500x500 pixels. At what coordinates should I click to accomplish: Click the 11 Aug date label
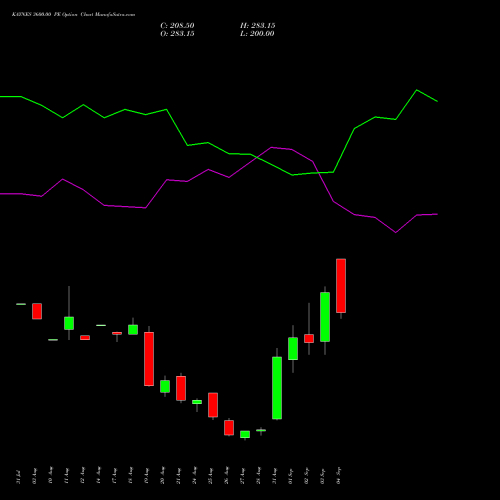pyautogui.click(x=67, y=476)
